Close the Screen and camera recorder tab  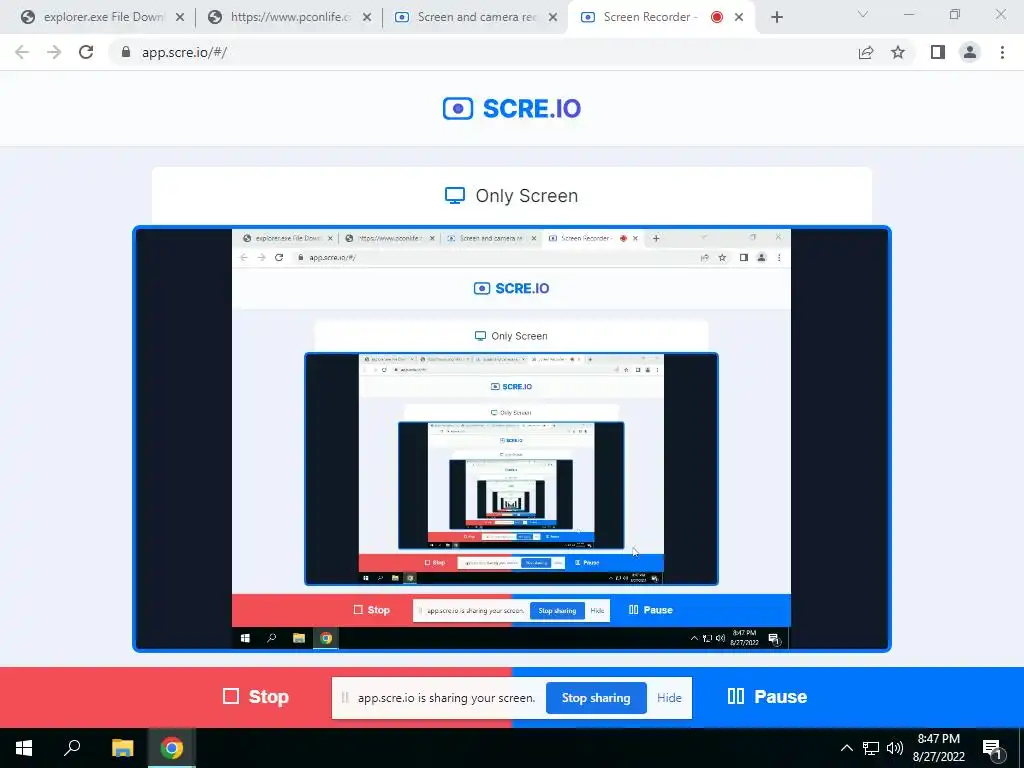tap(553, 17)
